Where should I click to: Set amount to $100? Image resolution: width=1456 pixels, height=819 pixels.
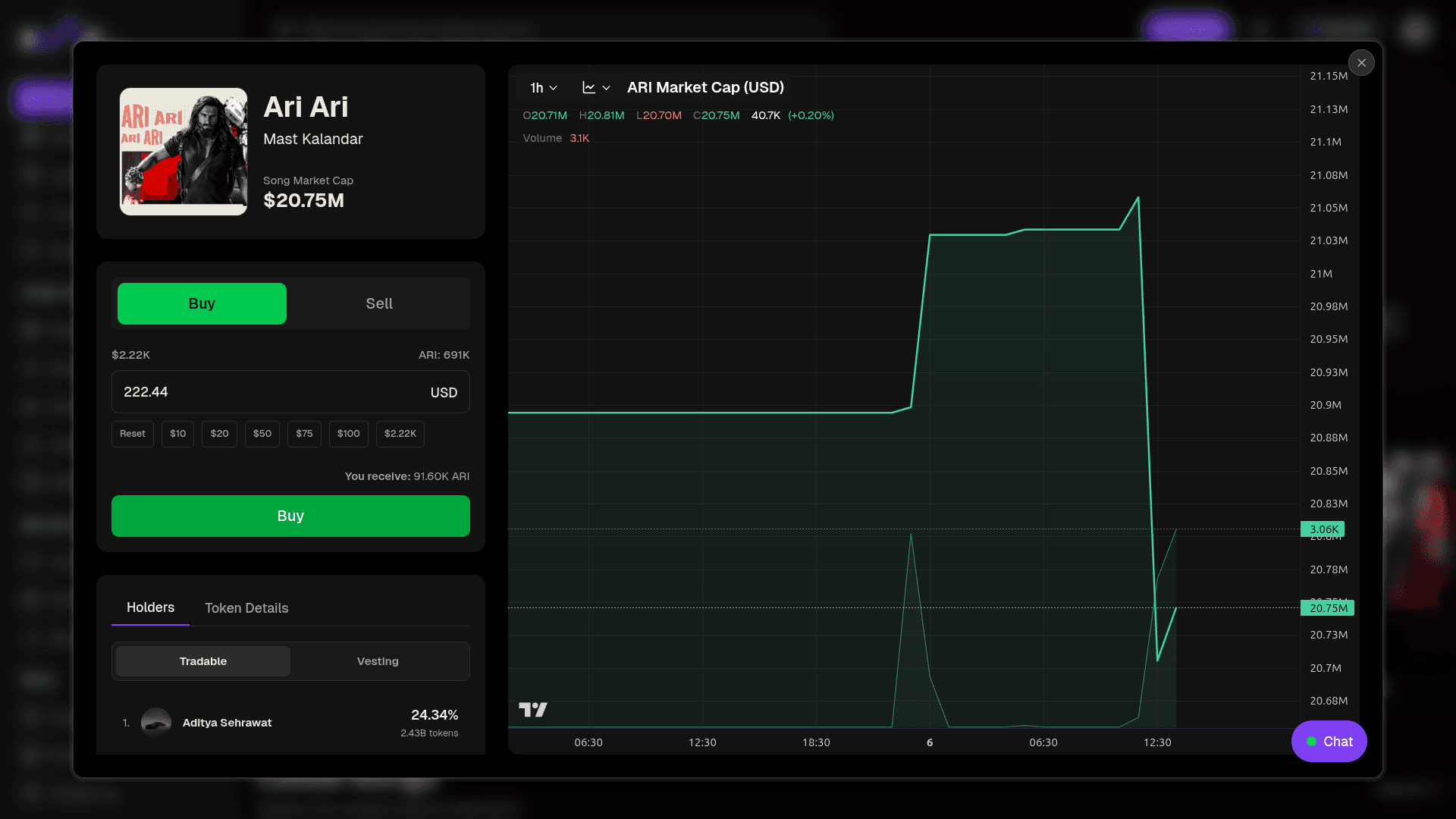click(x=349, y=434)
